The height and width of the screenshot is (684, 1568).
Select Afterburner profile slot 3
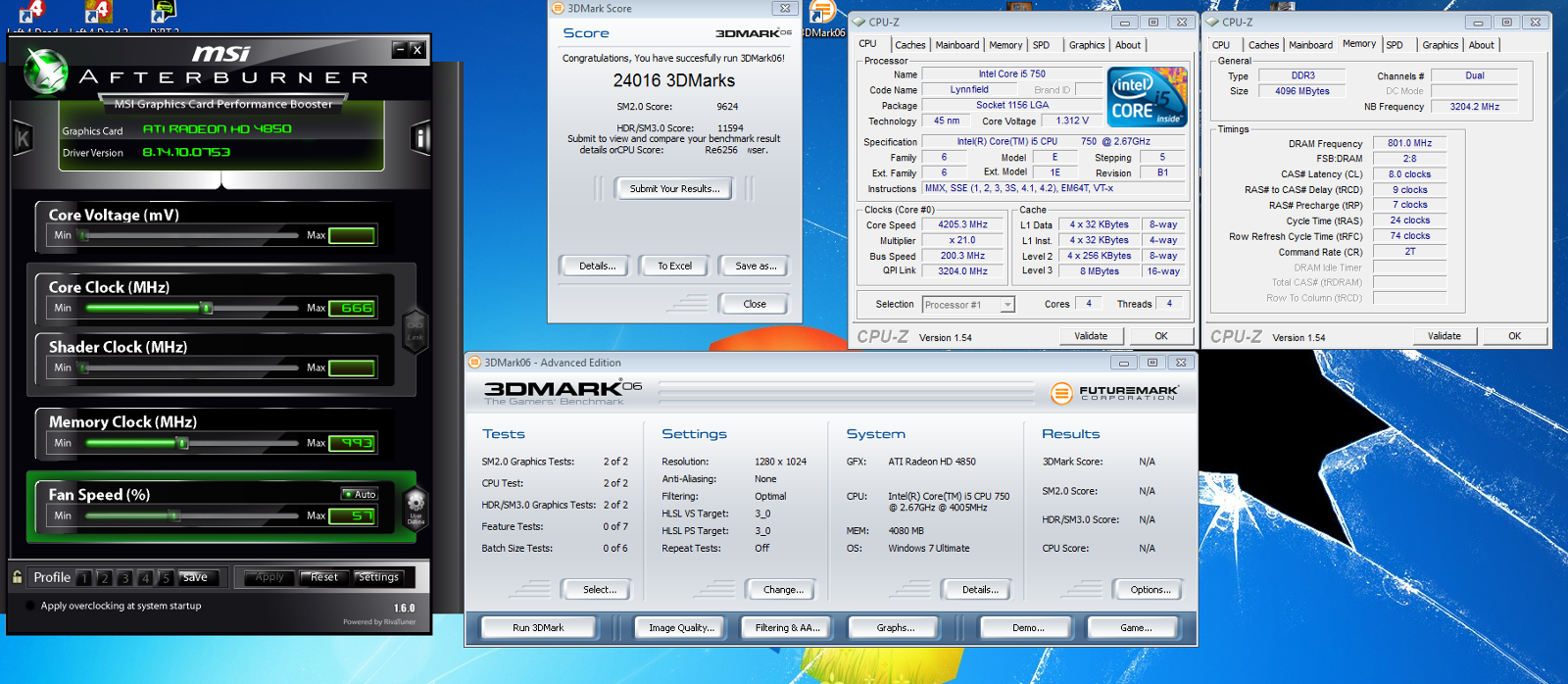(125, 578)
